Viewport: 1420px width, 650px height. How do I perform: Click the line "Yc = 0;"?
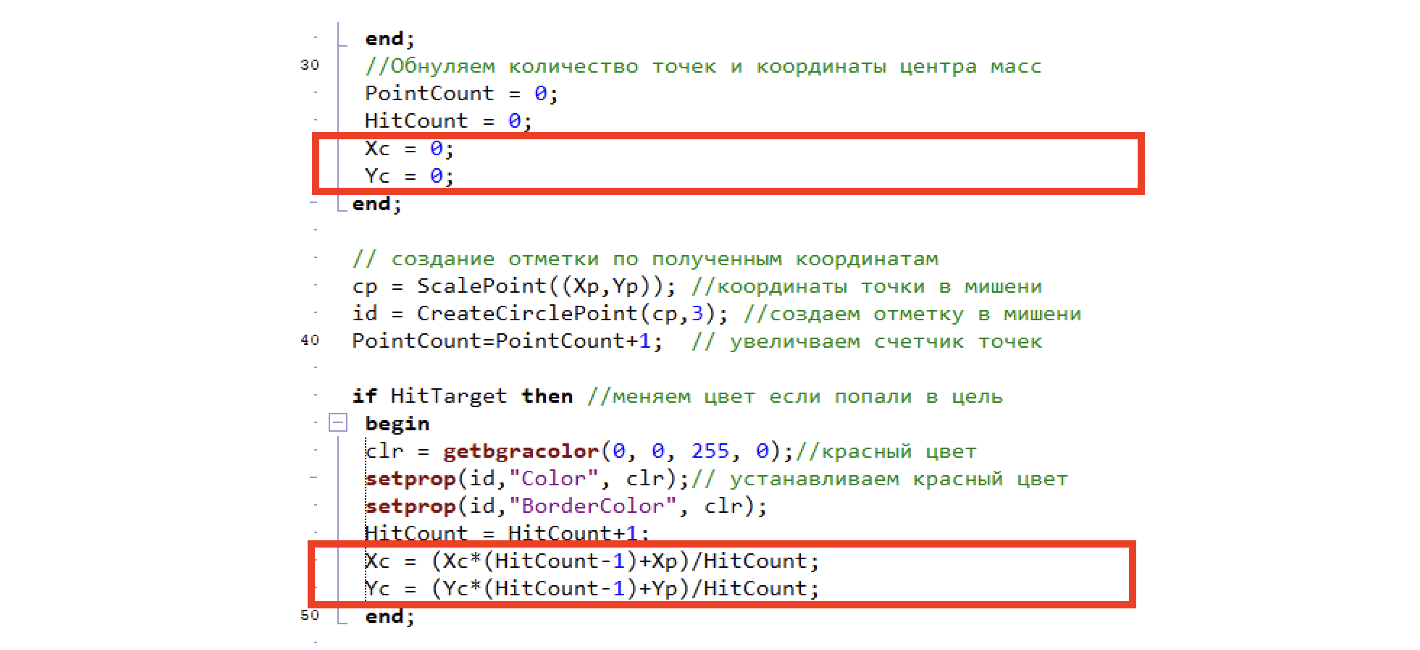coord(409,176)
